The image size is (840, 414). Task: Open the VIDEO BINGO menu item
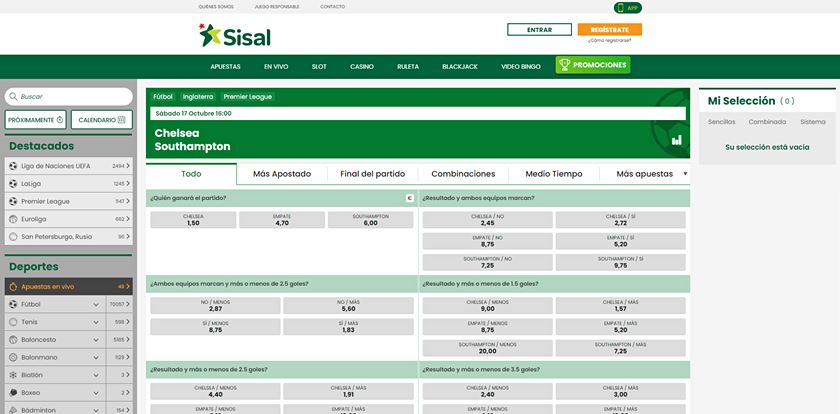[521, 67]
